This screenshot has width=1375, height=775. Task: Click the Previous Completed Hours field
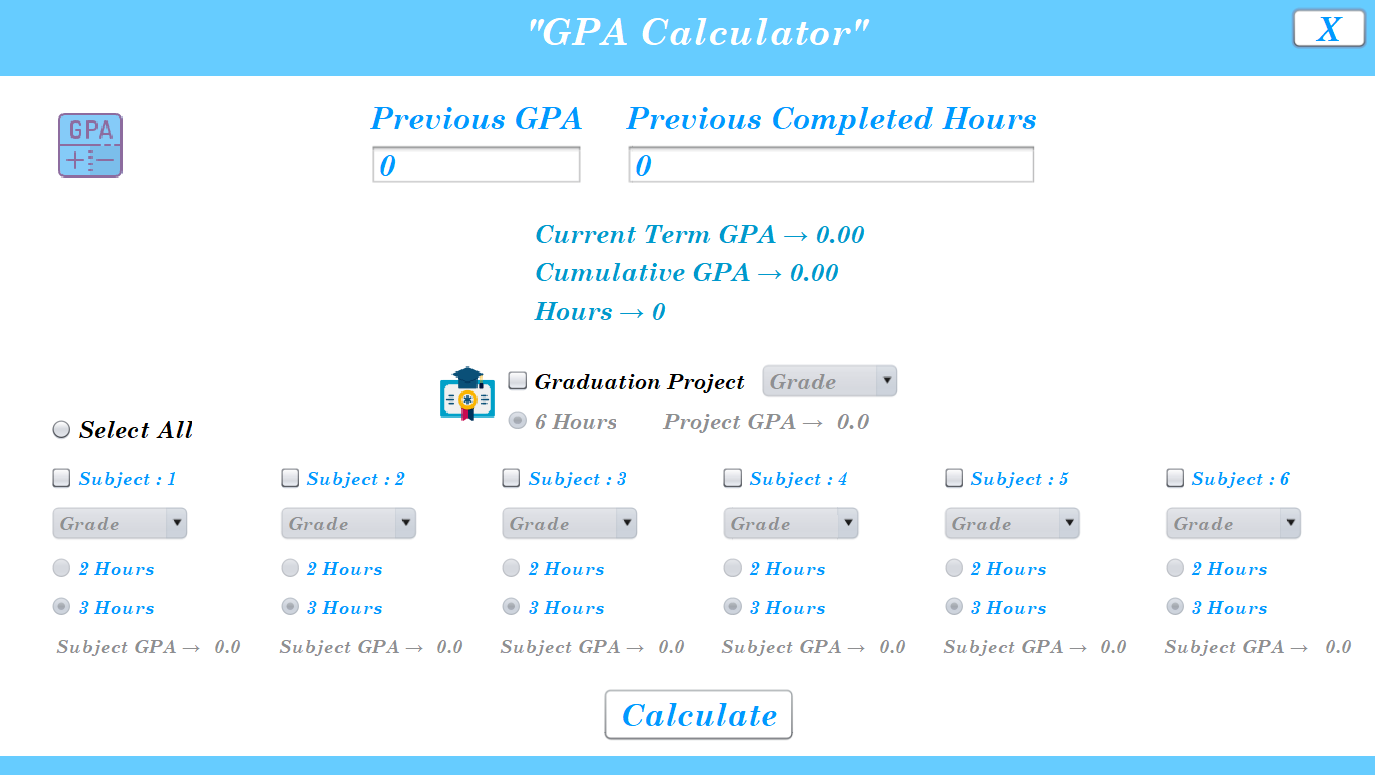(830, 164)
